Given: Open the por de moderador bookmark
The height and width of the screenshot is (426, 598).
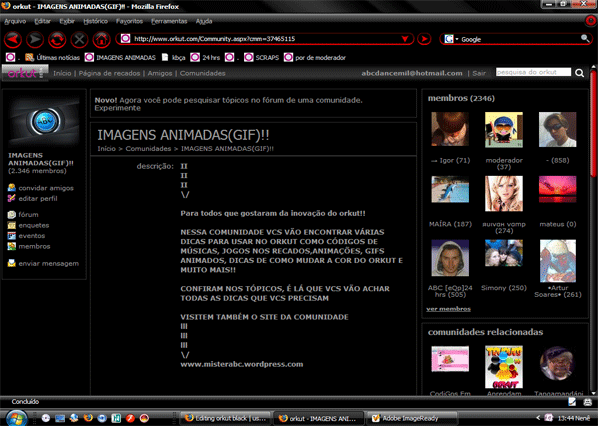Looking at the screenshot, I should (x=315, y=58).
